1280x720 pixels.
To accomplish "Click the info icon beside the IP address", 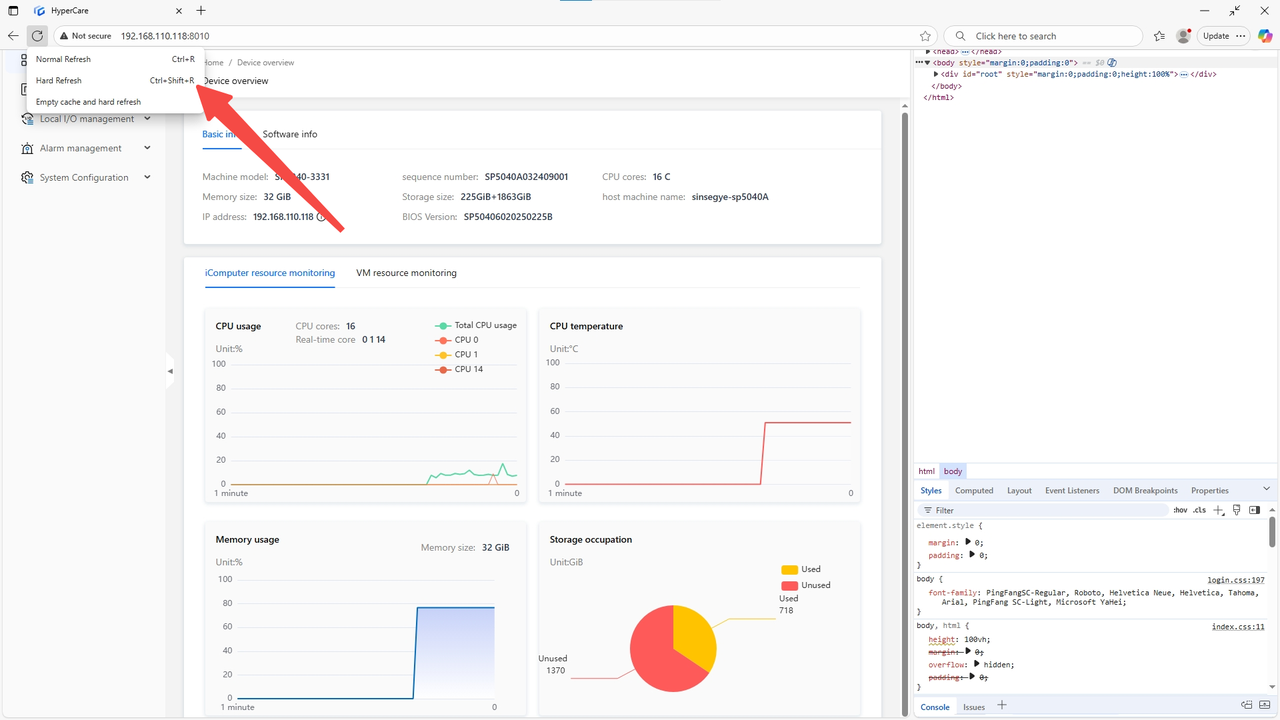I will 321,217.
